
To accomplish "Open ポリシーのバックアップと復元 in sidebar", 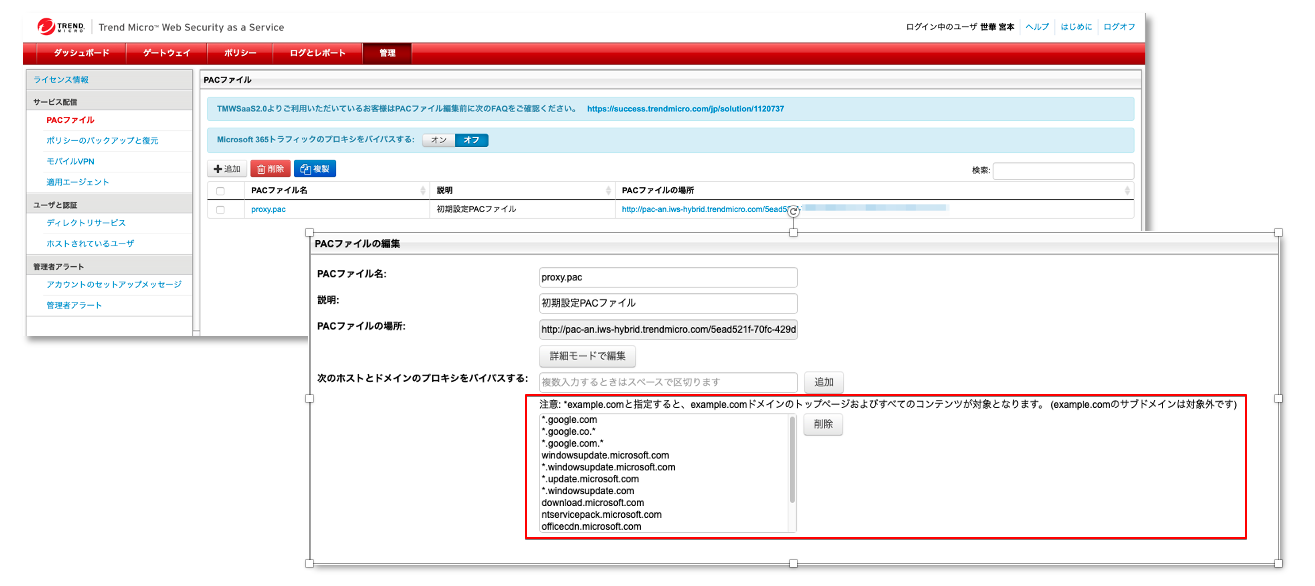I will [x=102, y=141].
